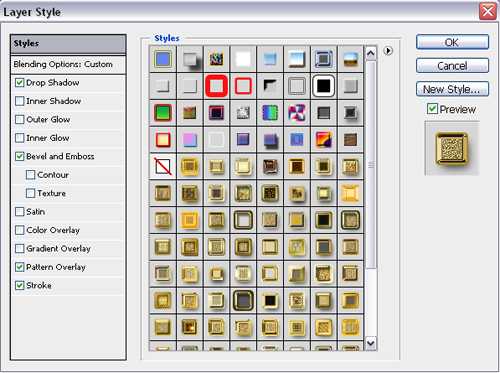Apply the green fill with red border style
Screen dimensions: 500x373
tap(163, 113)
